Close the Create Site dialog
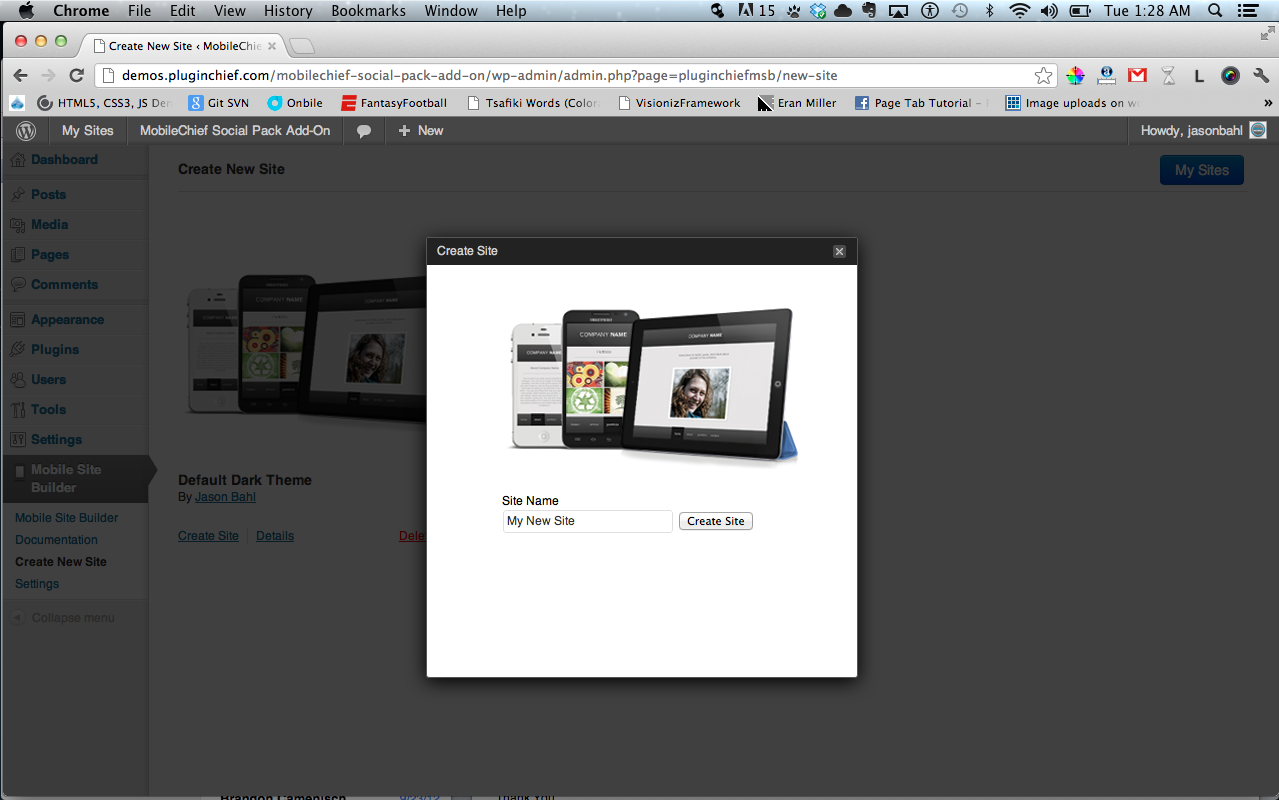 click(x=839, y=251)
